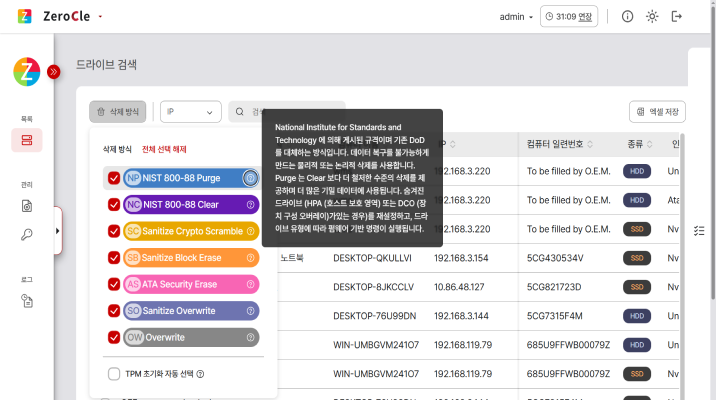
Task: Click the logout icon in header
Action: [x=677, y=16]
